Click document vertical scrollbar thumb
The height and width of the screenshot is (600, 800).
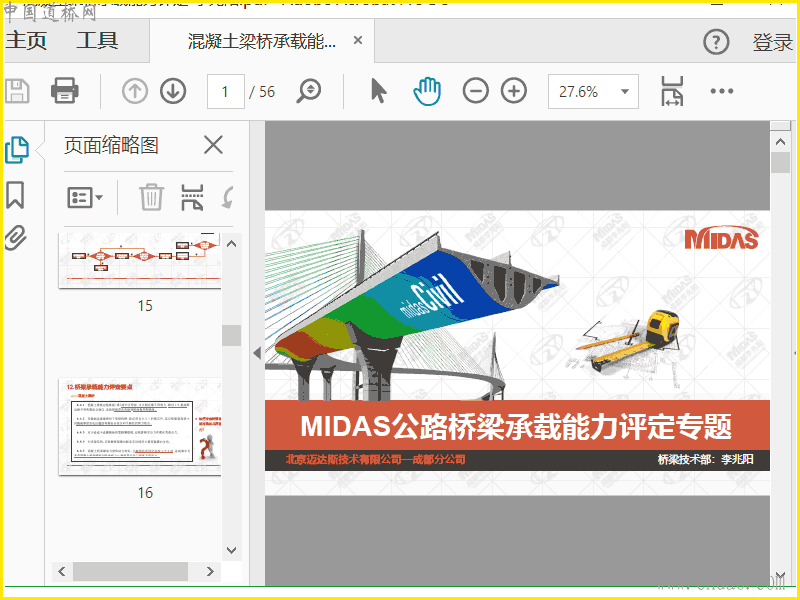coord(780,163)
